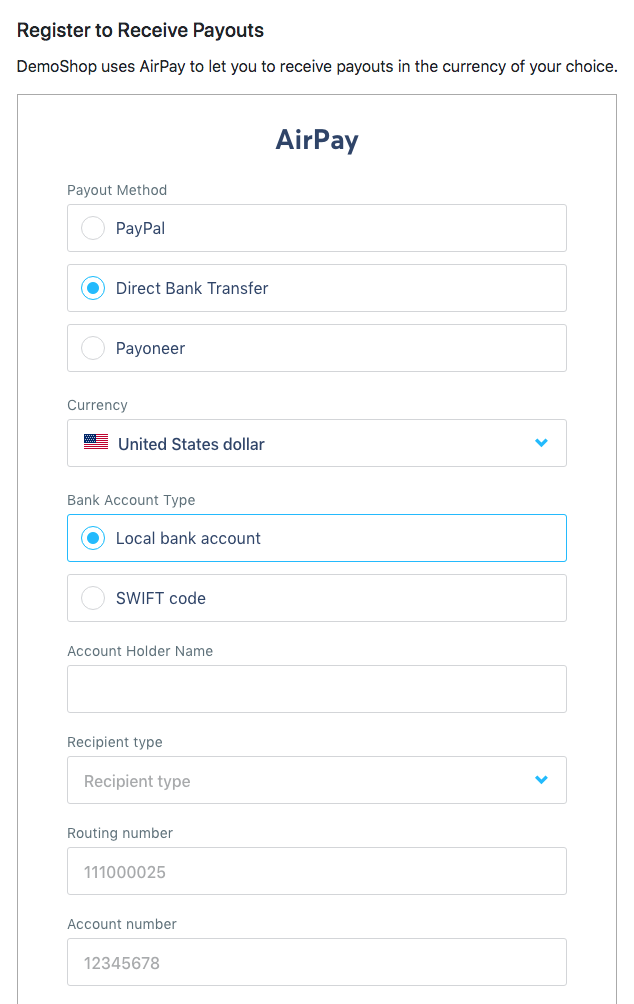Click the Register to Receive Payouts heading
634x1004 pixels.
[140, 30]
